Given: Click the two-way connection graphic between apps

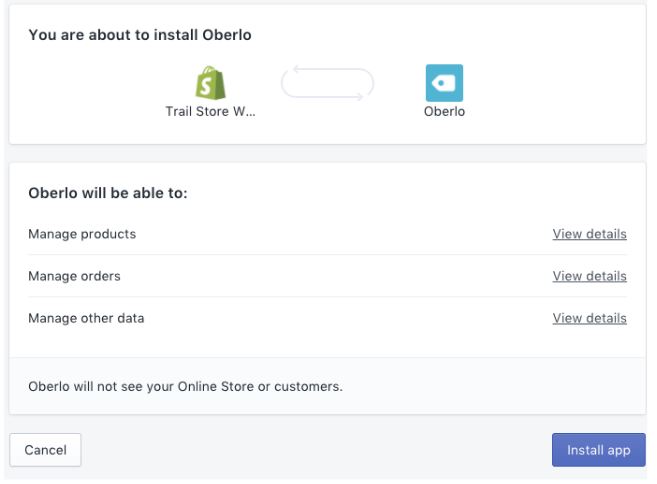Looking at the screenshot, I should tap(327, 83).
